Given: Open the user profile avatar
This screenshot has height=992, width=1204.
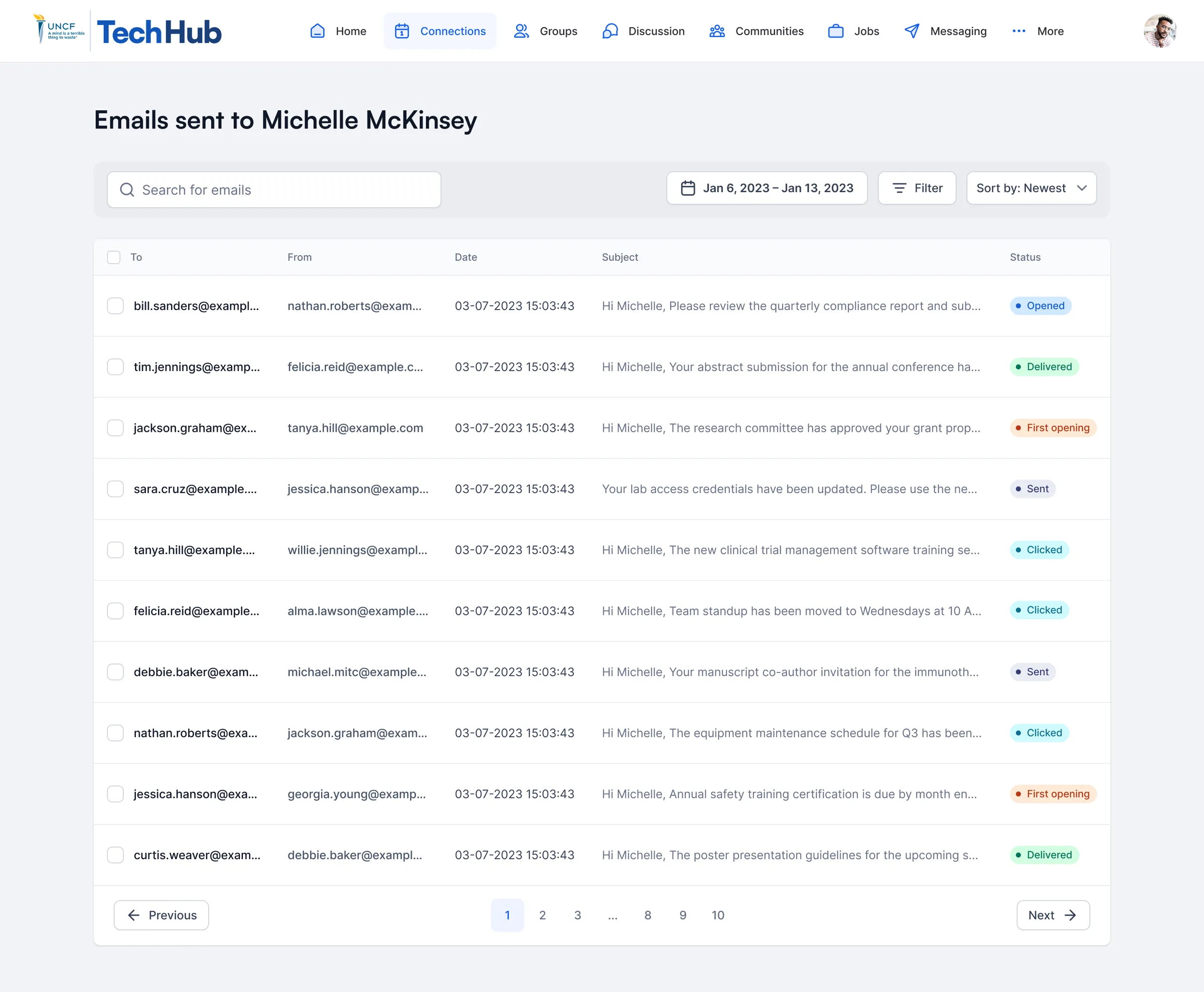Looking at the screenshot, I should (1159, 31).
